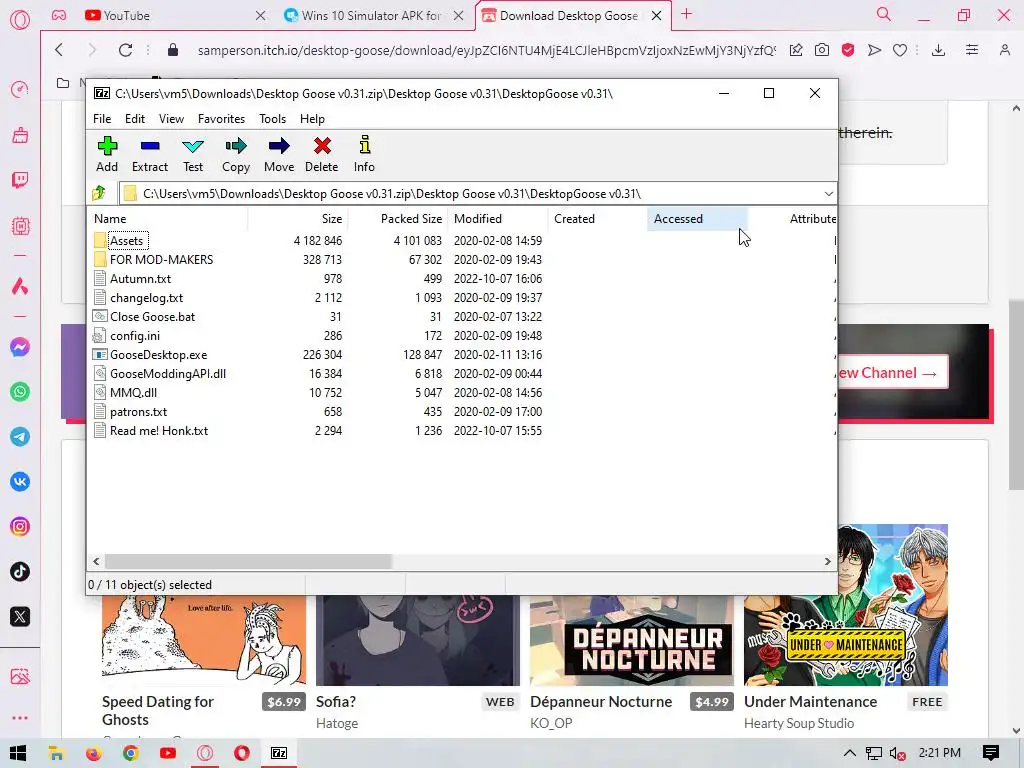Open TikTok in the Opera sidebar
The width and height of the screenshot is (1024, 768).
(20, 572)
